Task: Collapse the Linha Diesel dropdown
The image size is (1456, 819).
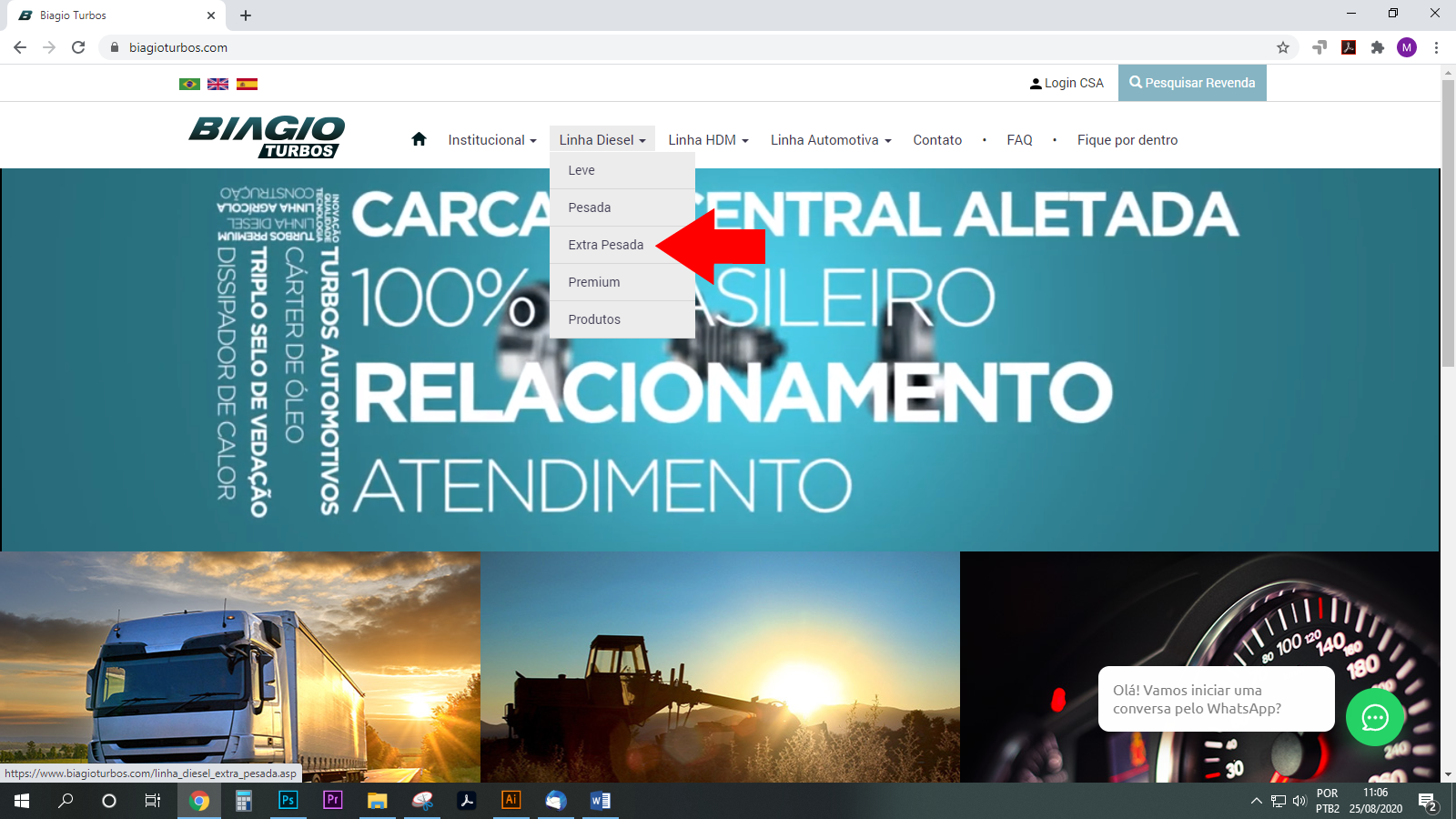Action: click(602, 139)
